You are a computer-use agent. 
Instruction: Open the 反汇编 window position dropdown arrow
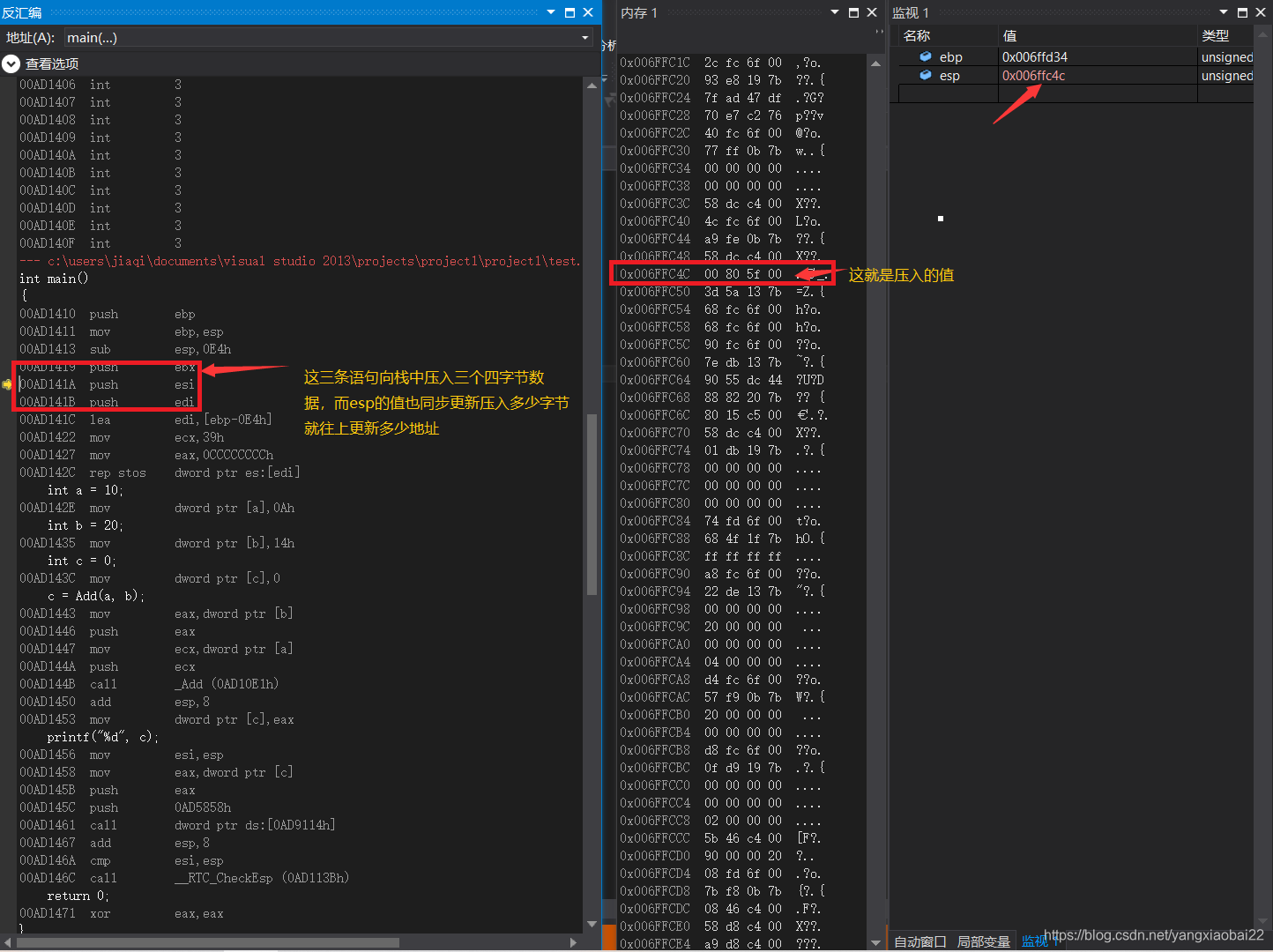(x=551, y=12)
